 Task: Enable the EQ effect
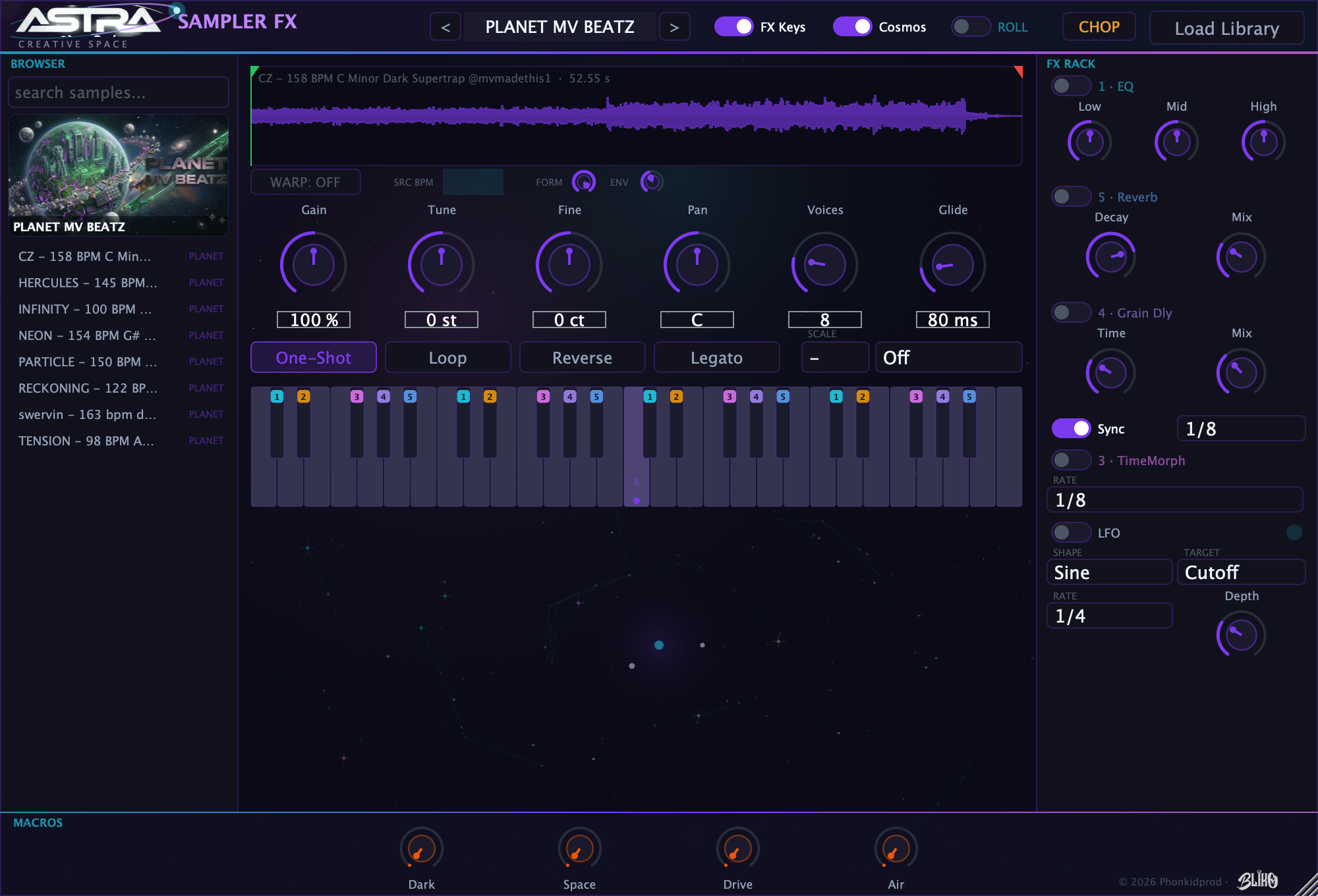point(1071,86)
